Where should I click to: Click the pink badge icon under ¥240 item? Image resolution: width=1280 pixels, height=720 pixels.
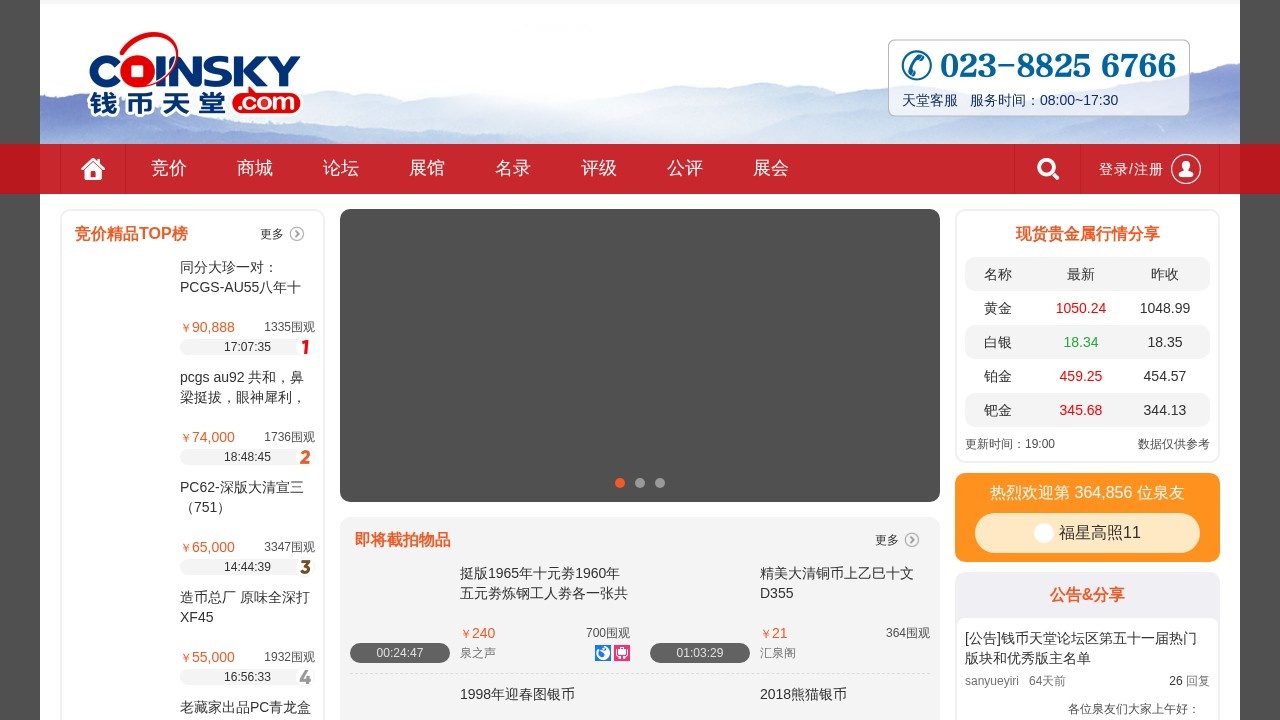click(x=622, y=653)
